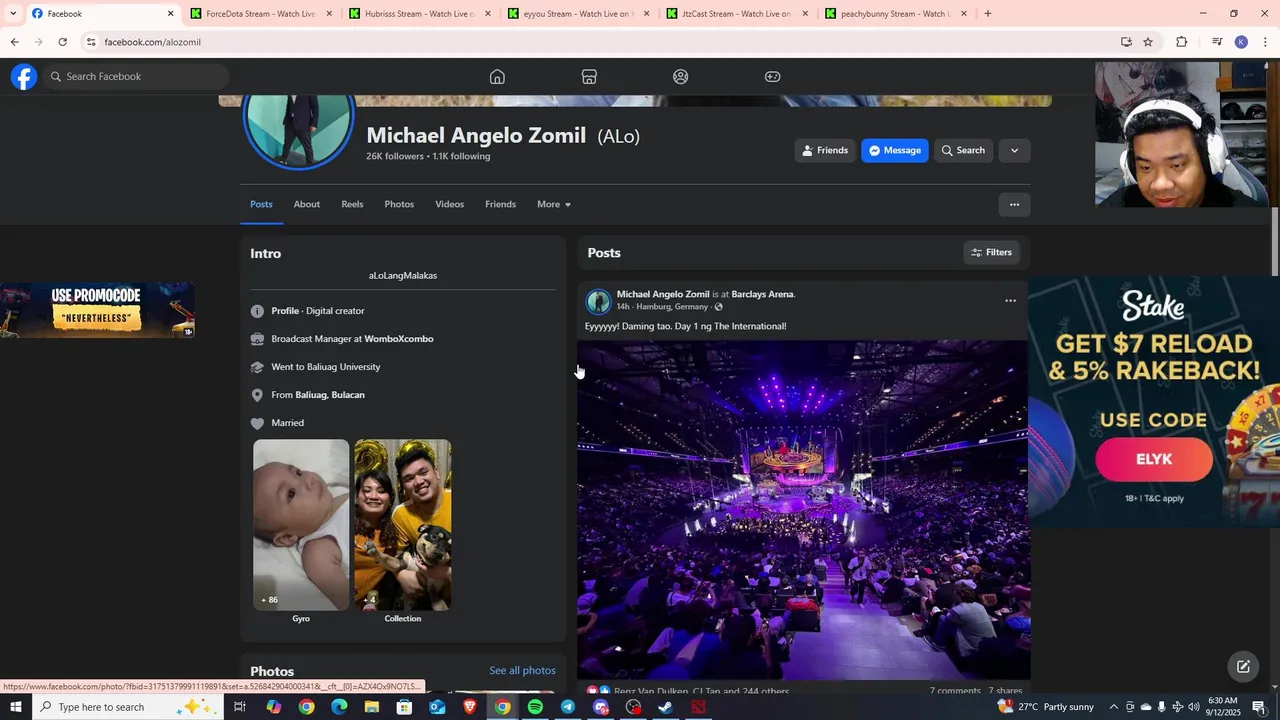The image size is (1280, 720).
Task: Show hidden system tray icons
Action: [x=1114, y=707]
